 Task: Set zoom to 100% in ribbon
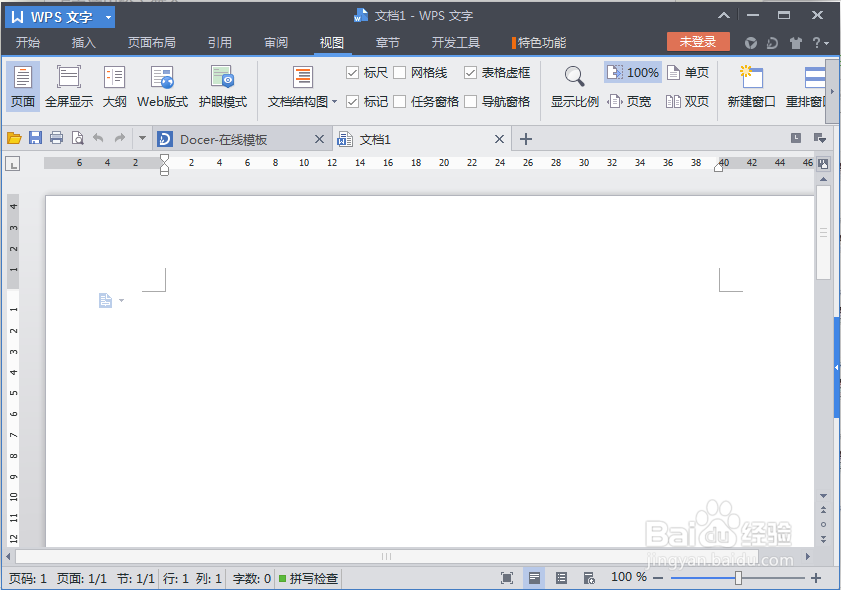coord(633,72)
